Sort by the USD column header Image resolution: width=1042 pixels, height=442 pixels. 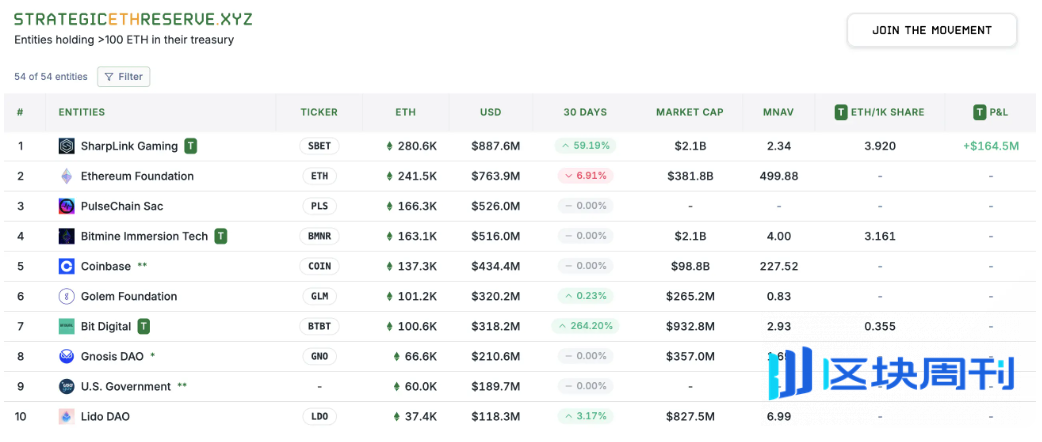click(491, 112)
